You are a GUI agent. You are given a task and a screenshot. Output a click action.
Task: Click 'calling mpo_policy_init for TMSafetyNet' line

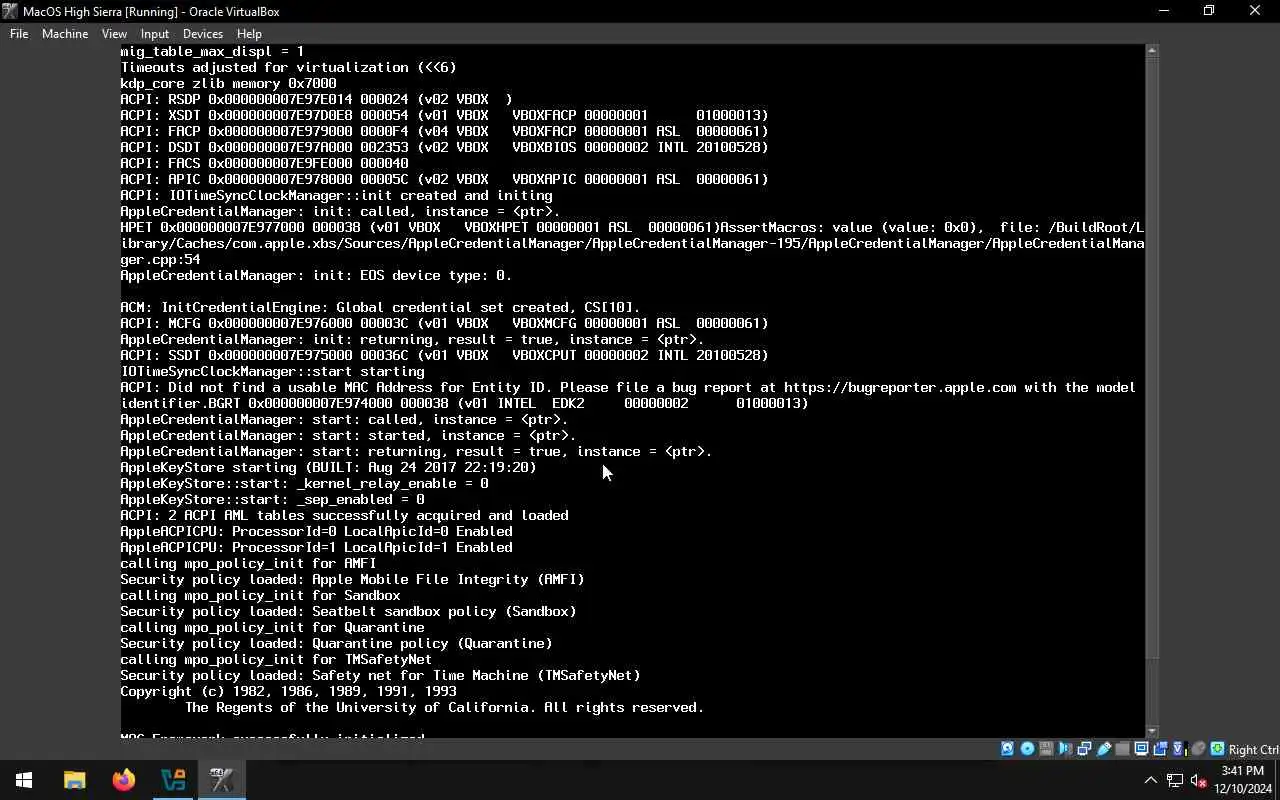tap(276, 659)
